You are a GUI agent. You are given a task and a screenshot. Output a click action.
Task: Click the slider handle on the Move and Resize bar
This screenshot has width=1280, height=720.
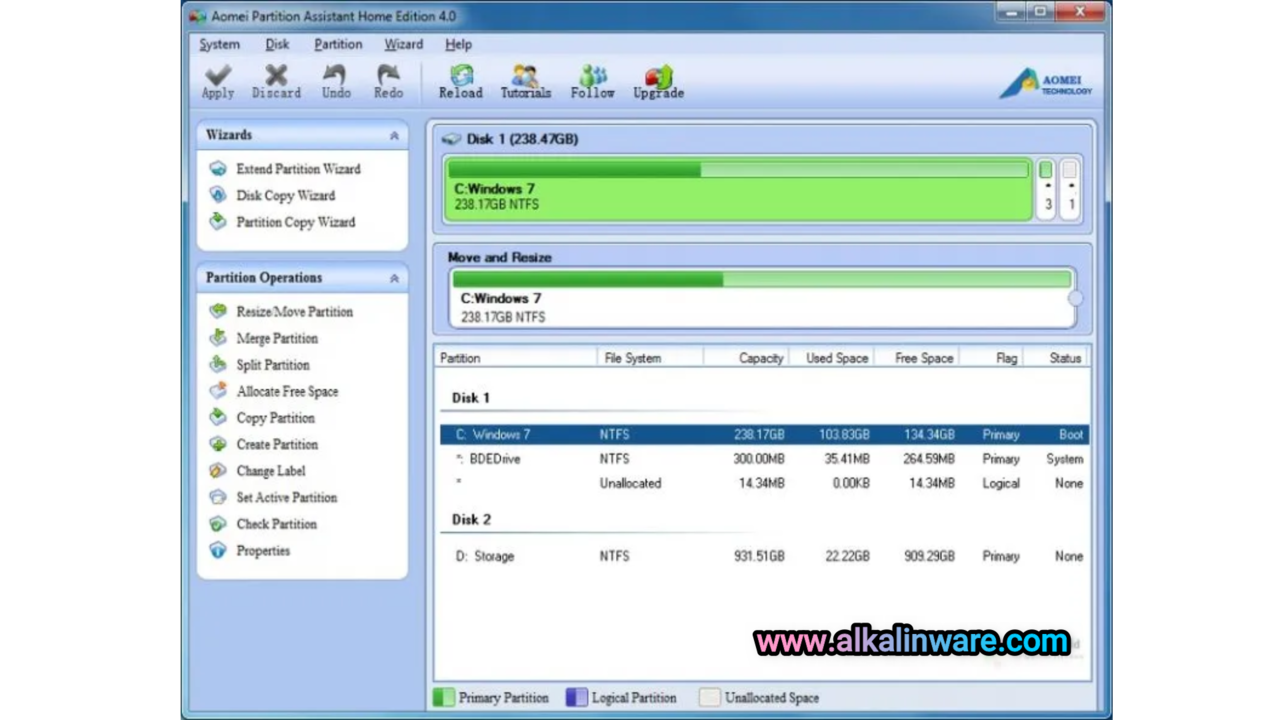click(x=1075, y=298)
